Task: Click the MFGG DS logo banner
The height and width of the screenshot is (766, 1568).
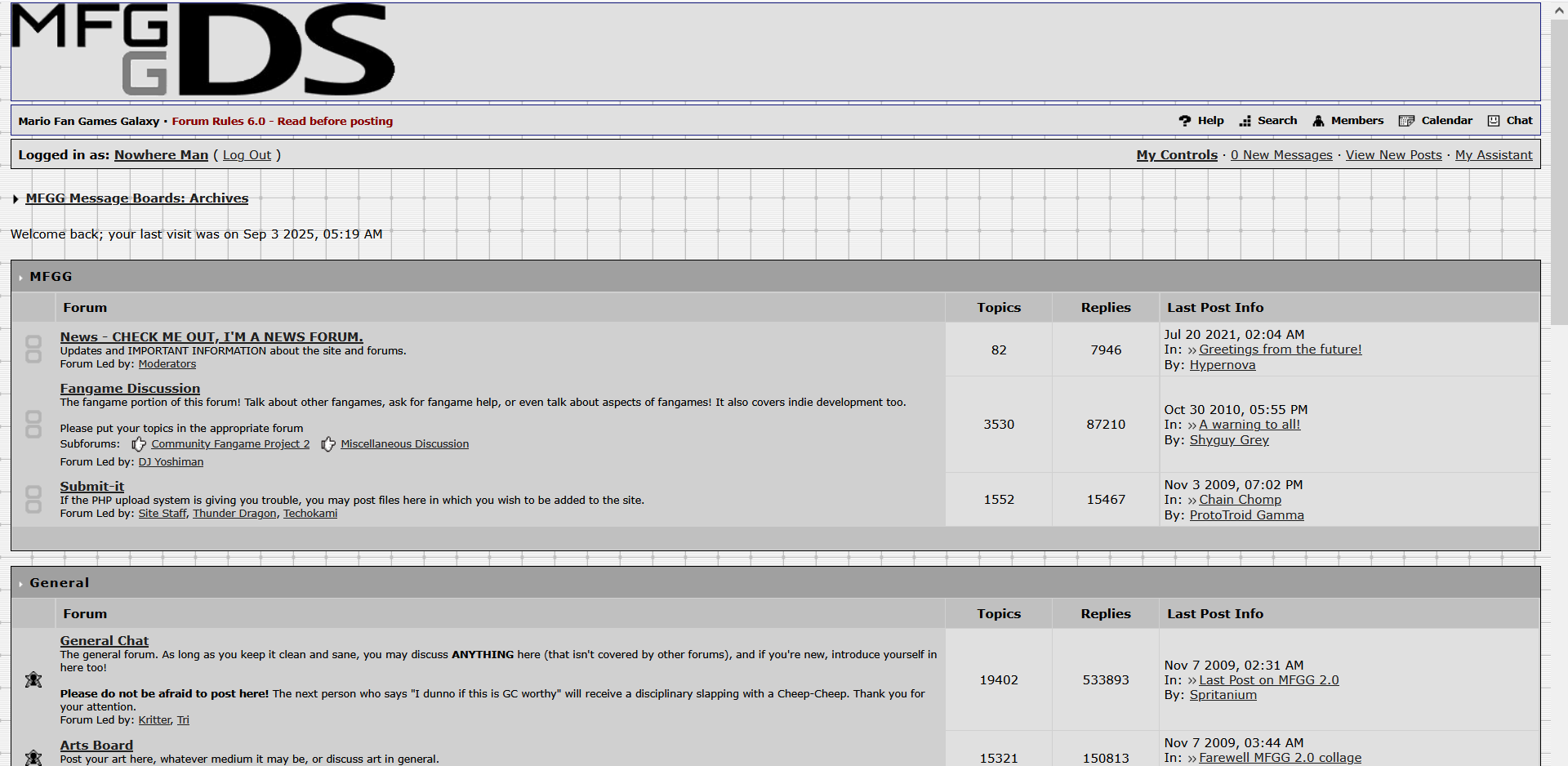Action: pos(203,50)
